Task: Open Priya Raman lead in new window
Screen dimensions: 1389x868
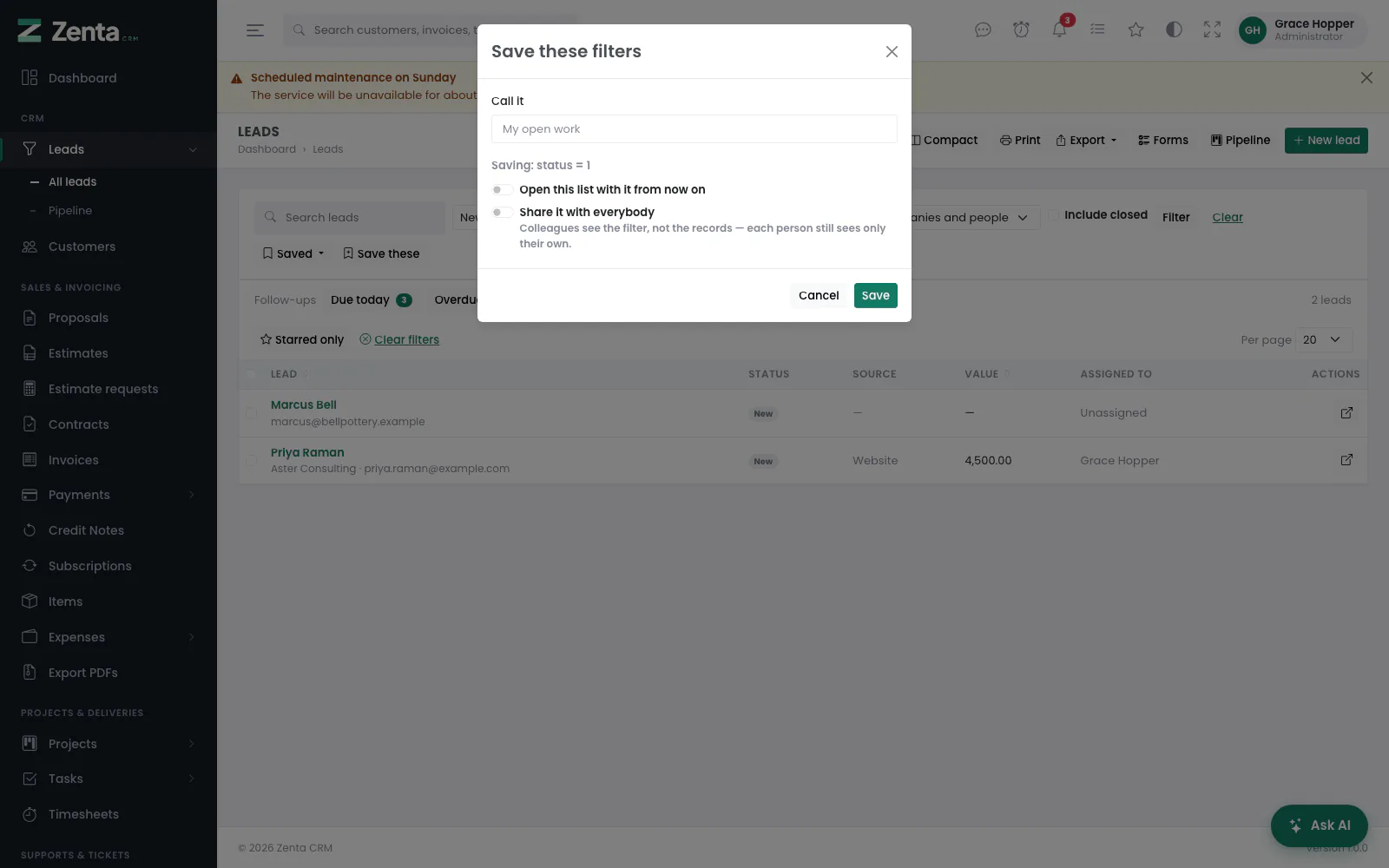Action: point(1346,460)
